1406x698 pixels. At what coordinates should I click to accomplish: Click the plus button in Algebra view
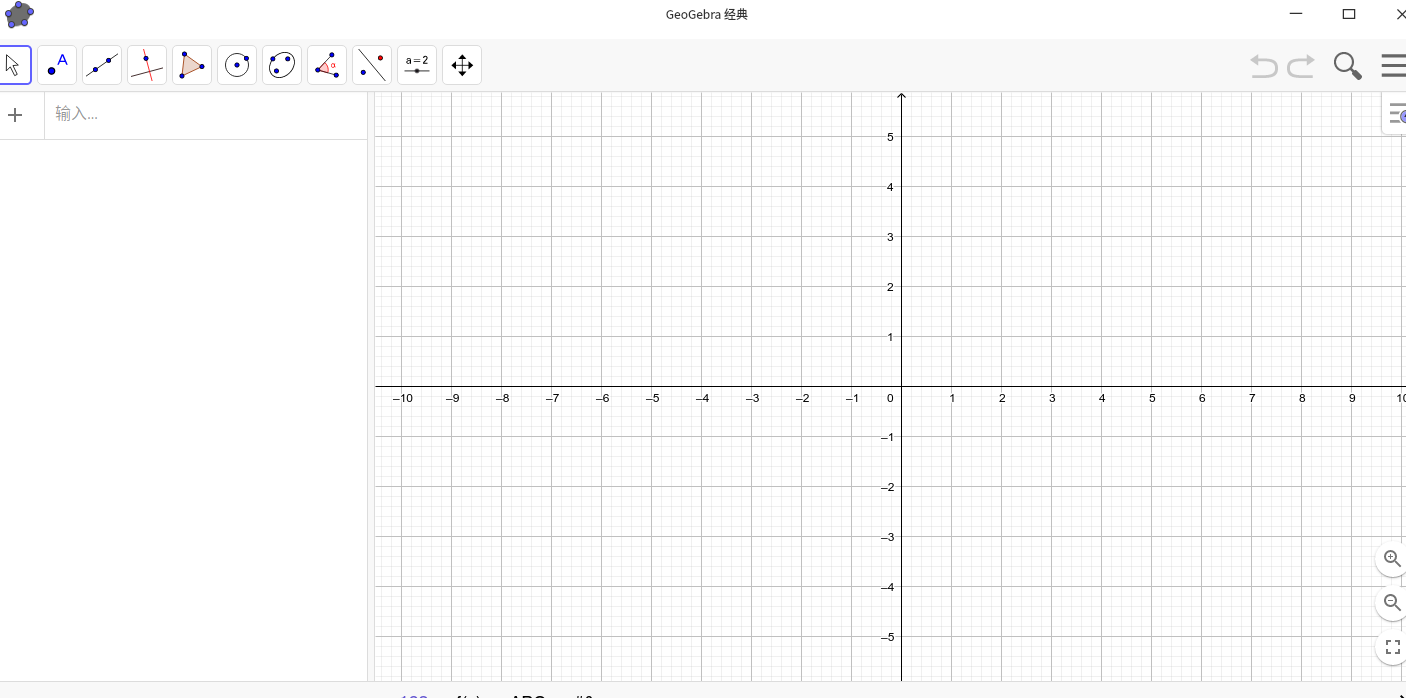click(15, 115)
